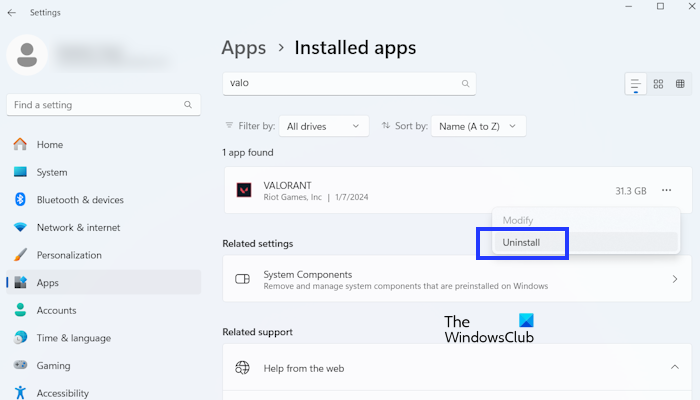Open the Sort by Name (A to Z) dropdown
This screenshot has width=700, height=400.
[478, 126]
